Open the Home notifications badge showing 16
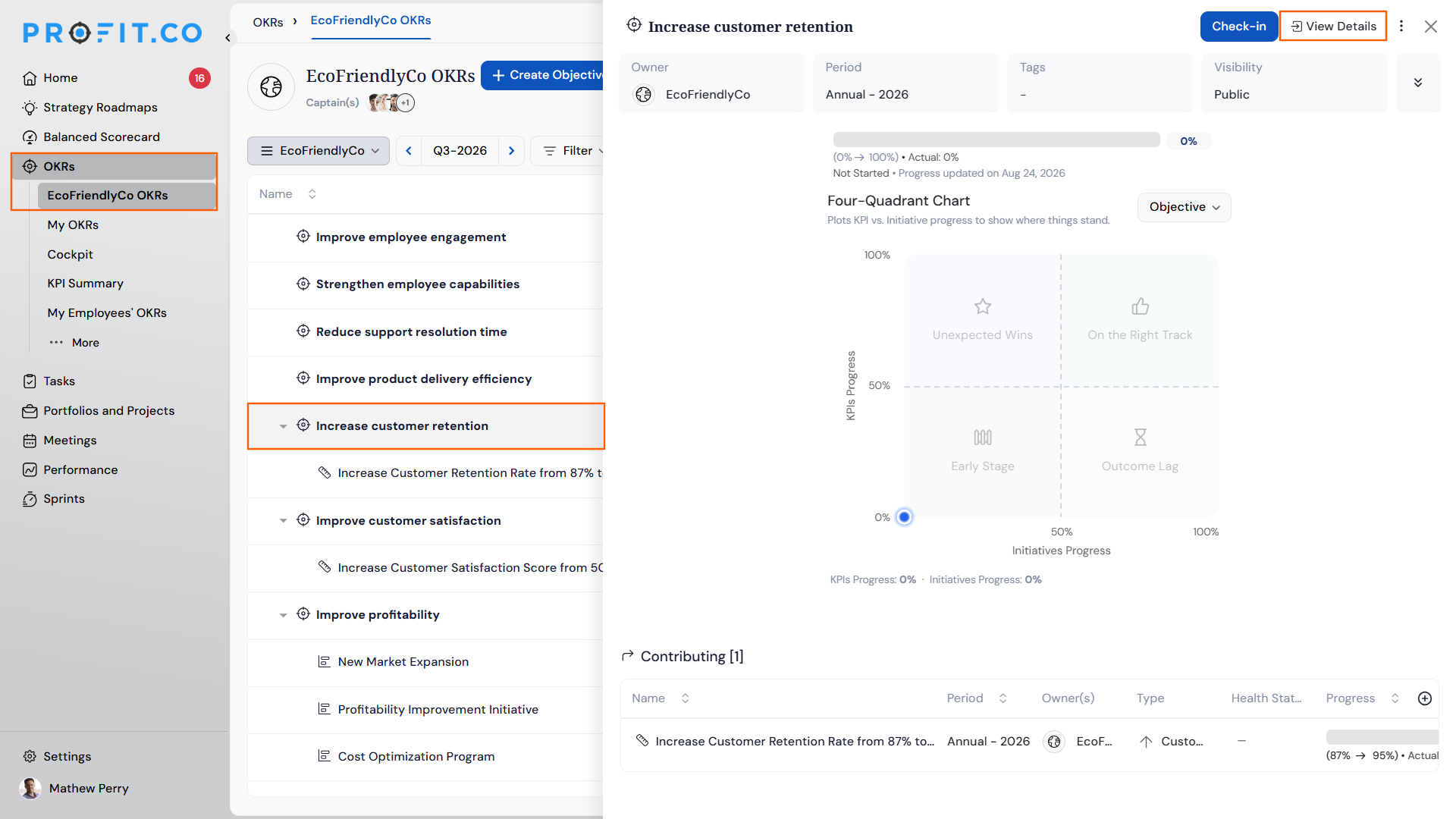Image resolution: width=1456 pixels, height=819 pixels. [199, 78]
